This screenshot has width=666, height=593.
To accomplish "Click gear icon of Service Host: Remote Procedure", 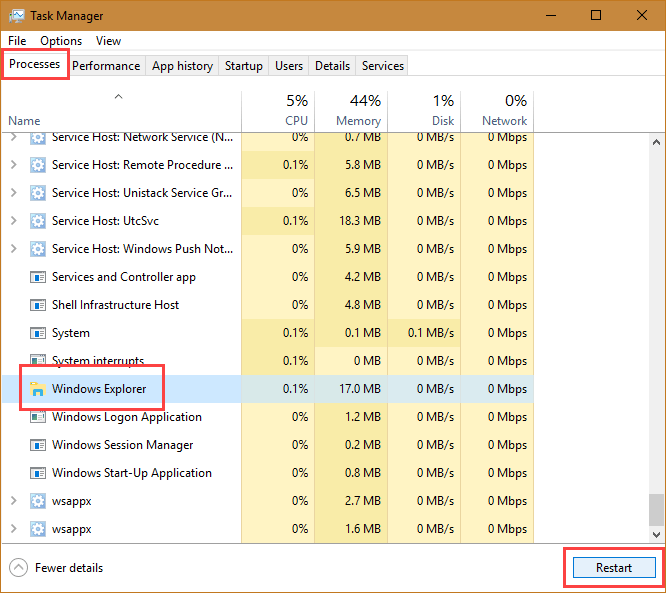I will pos(38,165).
